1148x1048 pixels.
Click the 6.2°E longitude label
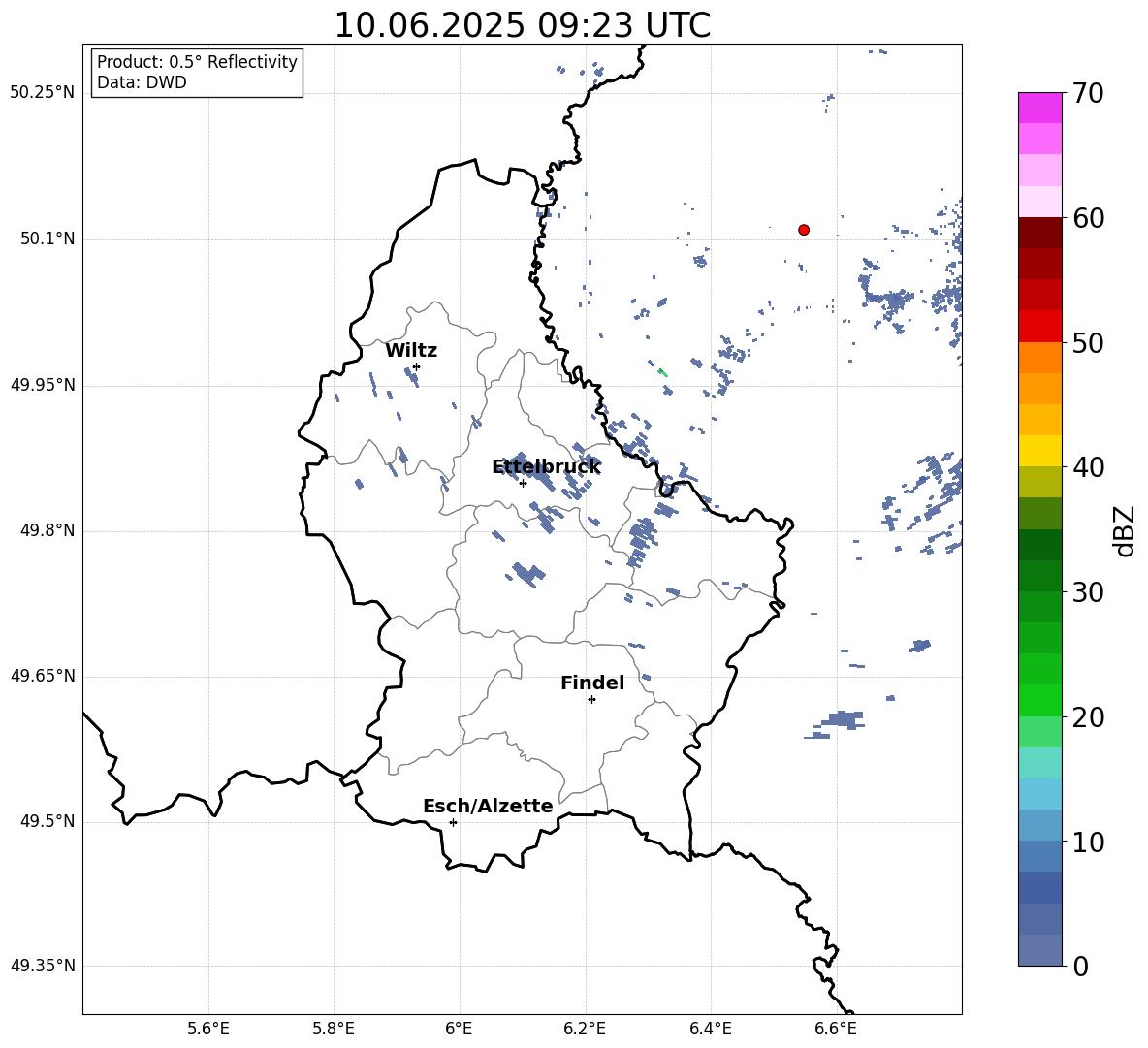coord(585,1029)
